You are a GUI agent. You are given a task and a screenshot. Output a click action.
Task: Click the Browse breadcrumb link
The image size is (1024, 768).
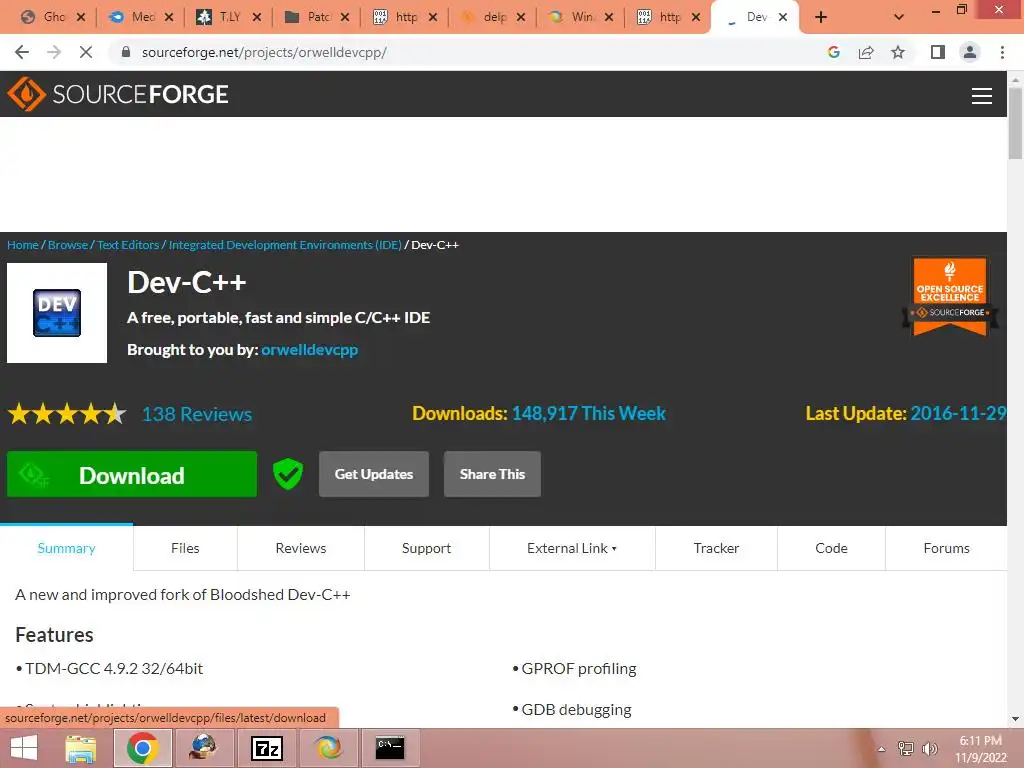[68, 245]
